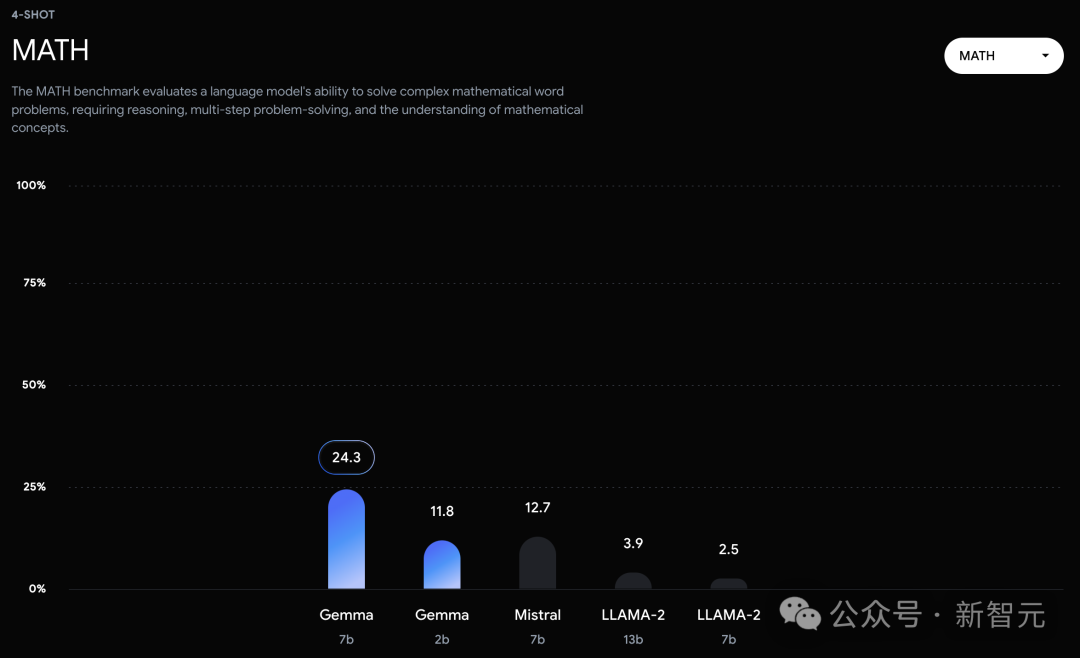Click the Gemma 2b blue bar
This screenshot has height=658, width=1080.
point(442,565)
